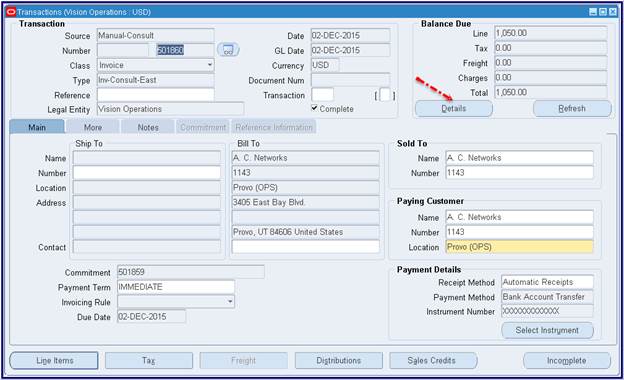Click the Balance Due Tax field

(x=551, y=48)
